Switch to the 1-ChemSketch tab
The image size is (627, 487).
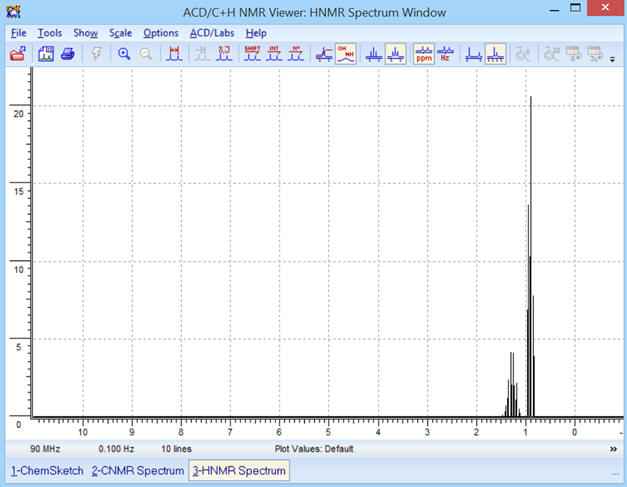pos(47,471)
